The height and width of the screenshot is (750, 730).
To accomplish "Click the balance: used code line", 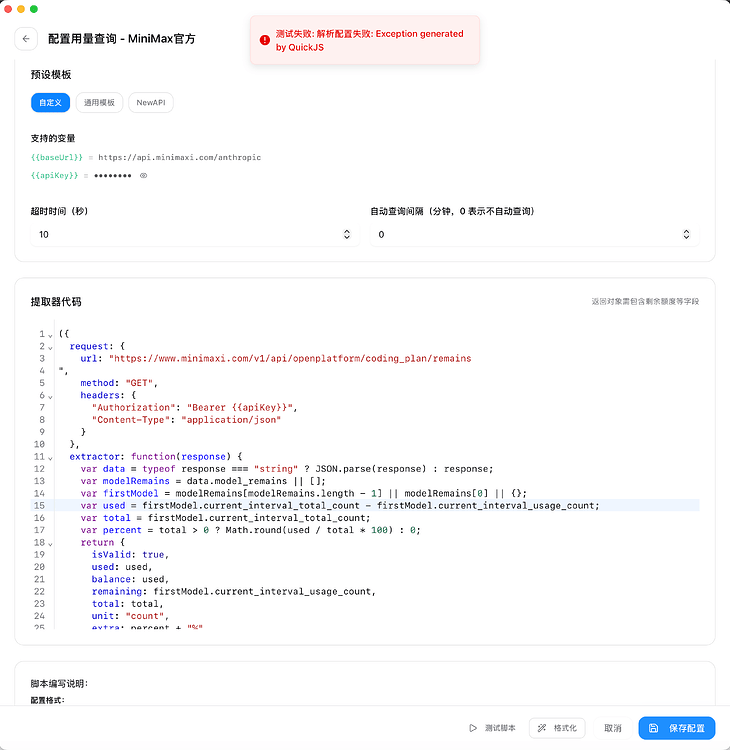I will tap(130, 579).
